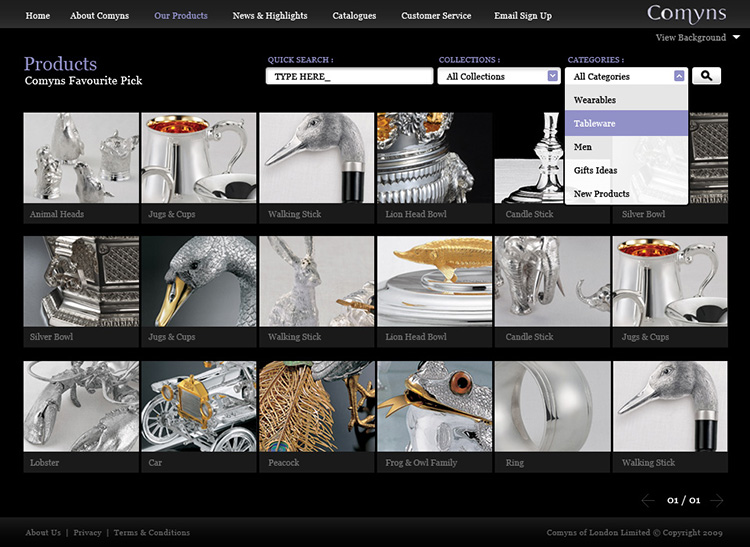View the Lobster product thumbnail
The width and height of the screenshot is (750, 547).
click(81, 406)
